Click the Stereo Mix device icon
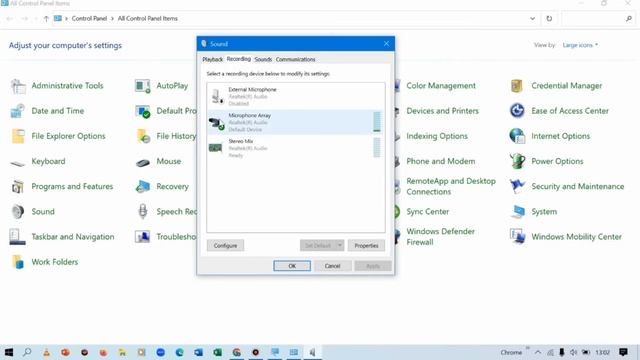Screen dimensions: 640x360 pyautogui.click(x=216, y=148)
